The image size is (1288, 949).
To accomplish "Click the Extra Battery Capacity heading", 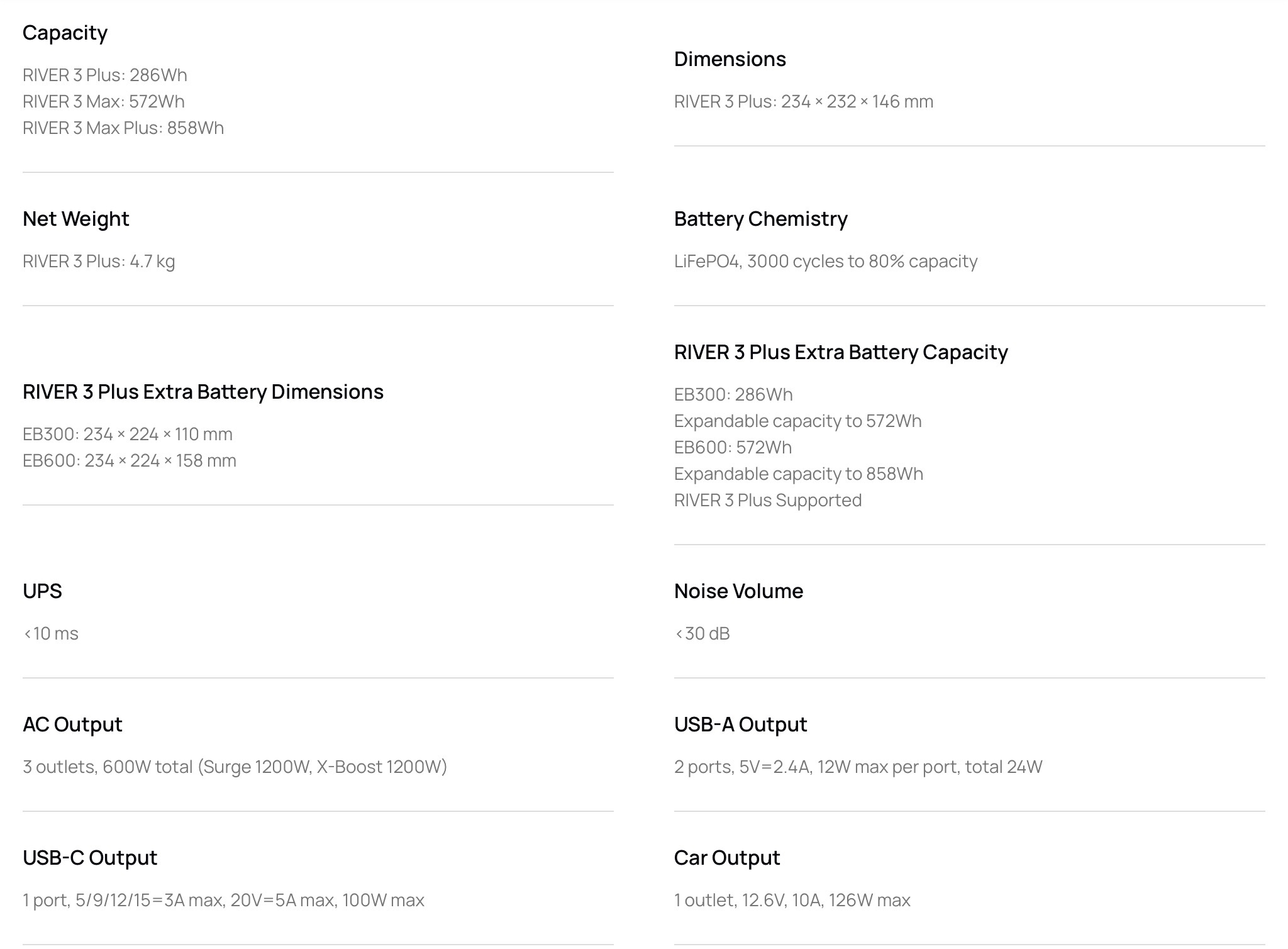I will (x=840, y=352).
